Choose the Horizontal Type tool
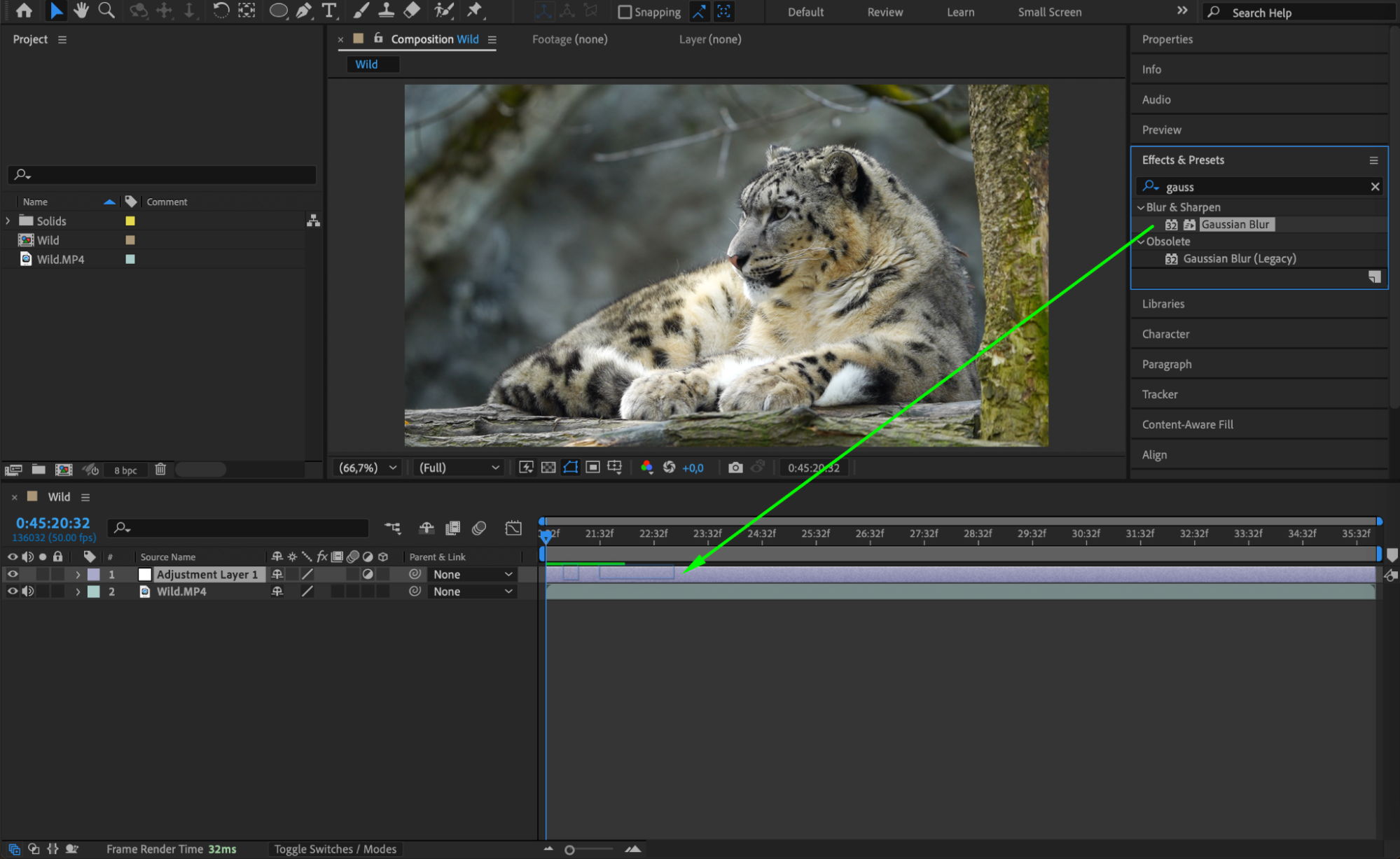 pyautogui.click(x=328, y=11)
